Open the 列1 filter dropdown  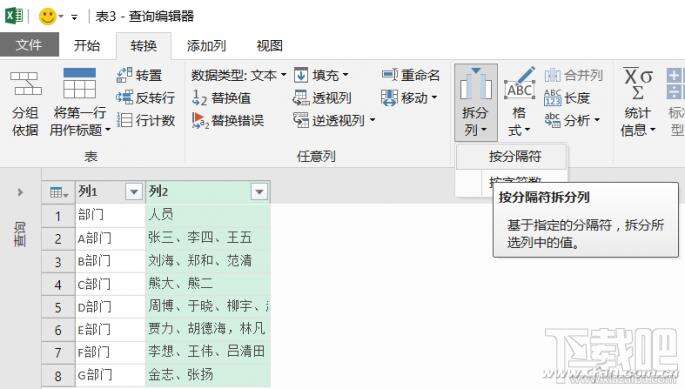pos(134,191)
